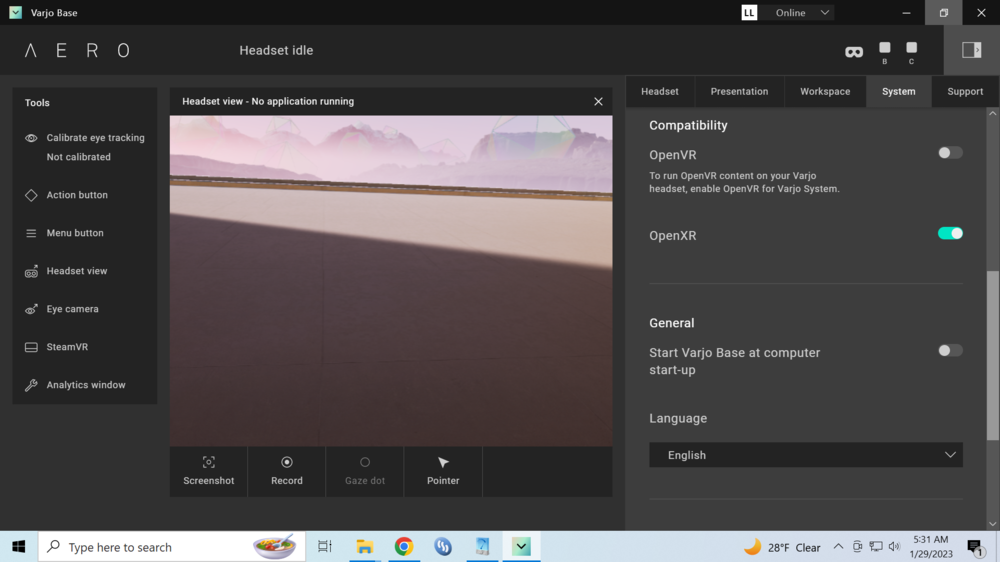Screen dimensions: 1000x562
Task: Click the LL user profile badge
Action: click(749, 13)
